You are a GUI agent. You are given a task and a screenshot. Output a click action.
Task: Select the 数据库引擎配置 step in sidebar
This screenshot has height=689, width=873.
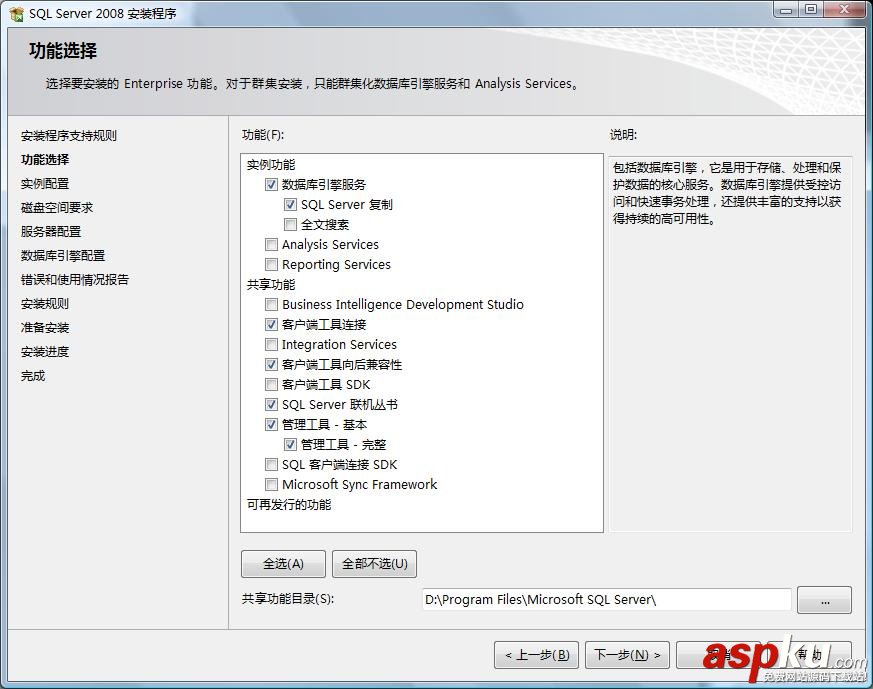[x=63, y=255]
